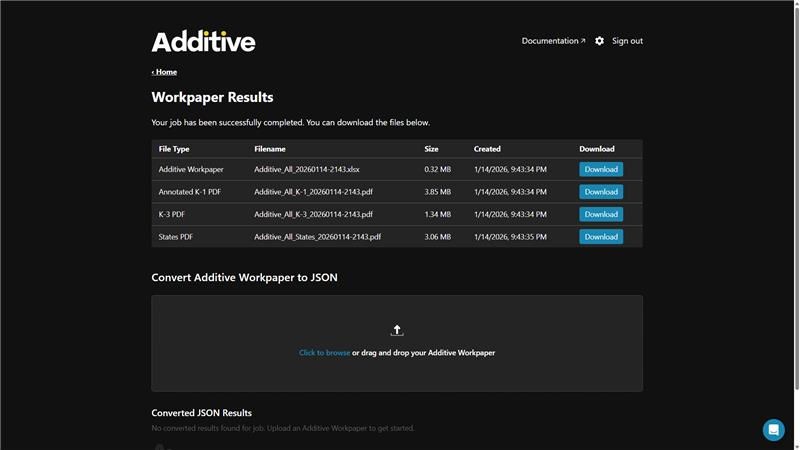Click the Workpaper Results heading

coord(212,97)
